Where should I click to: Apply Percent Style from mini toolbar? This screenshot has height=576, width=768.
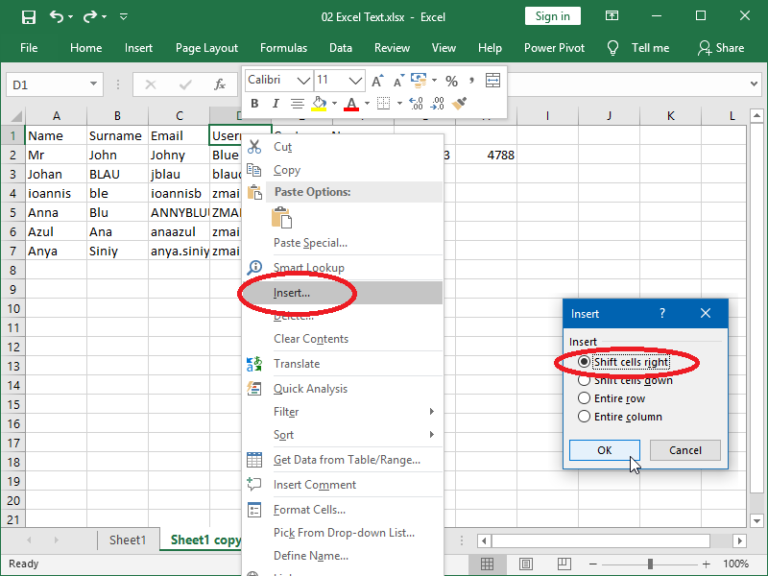(x=451, y=81)
